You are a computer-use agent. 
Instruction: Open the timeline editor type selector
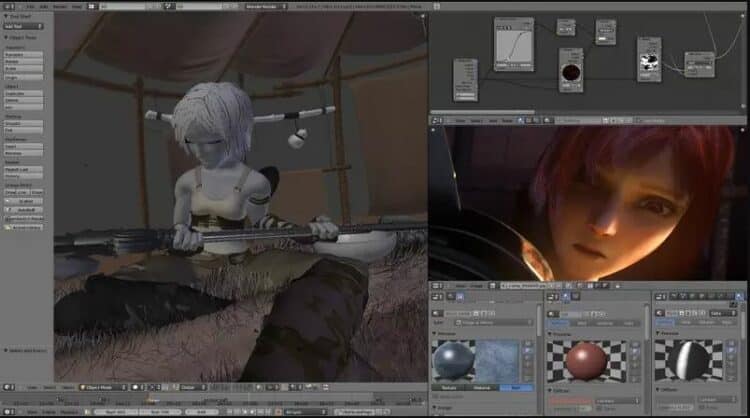tap(9, 411)
